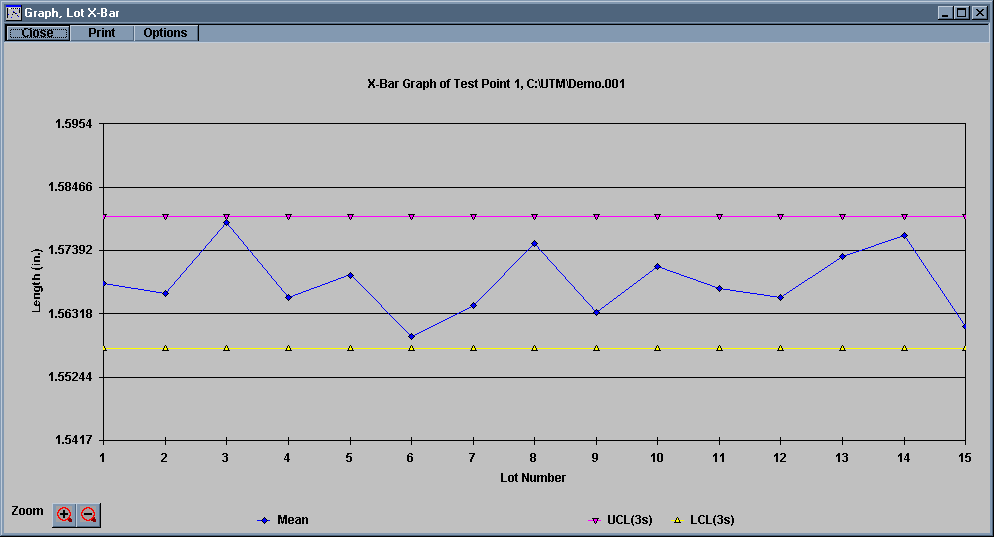Screen dimensions: 994x537
Task: Click the LCL marker at lot 10
Action: 657,348
